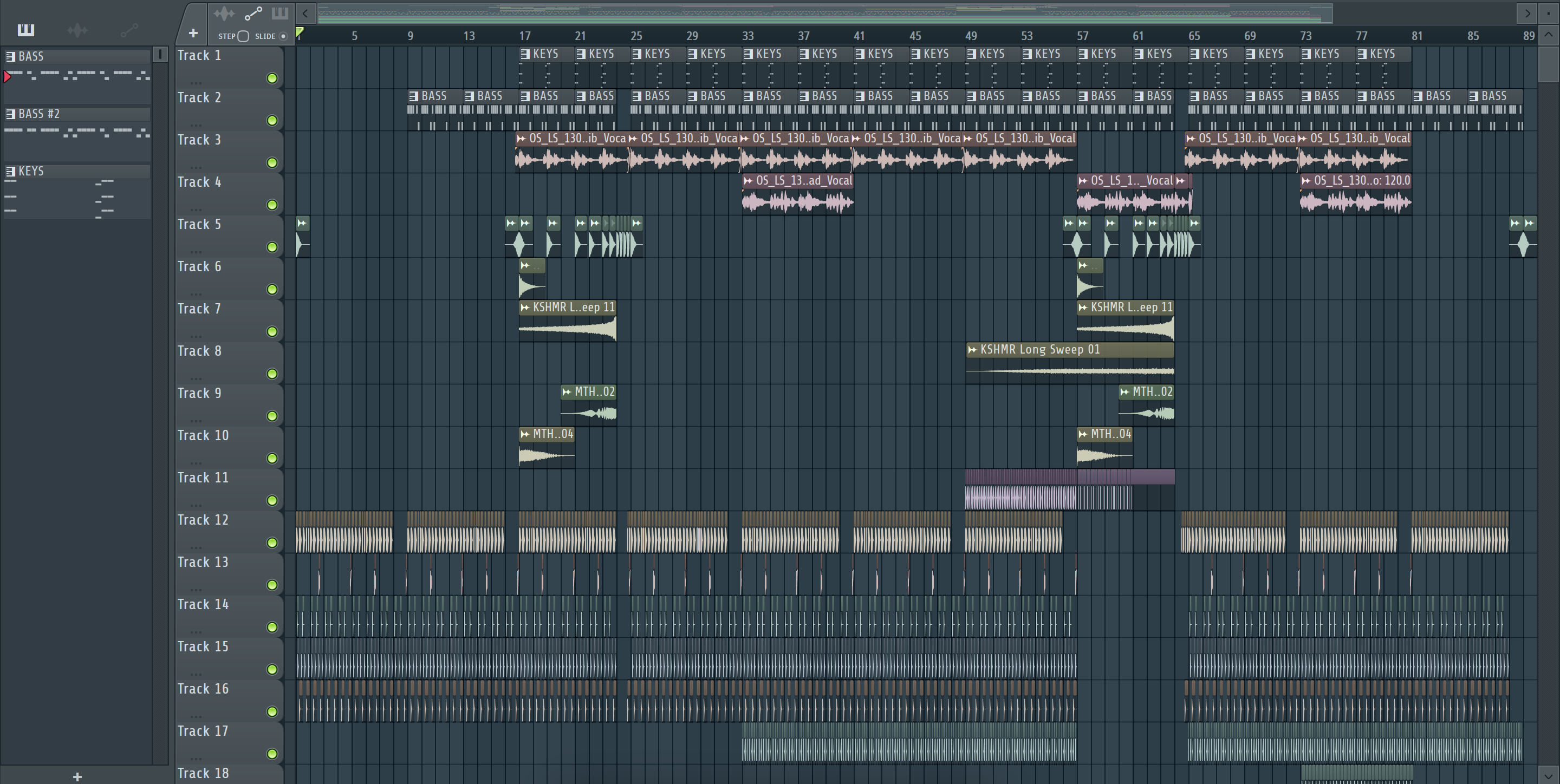Open the MTH..02 clip menu at bar 20
The image size is (1560, 784).
(567, 391)
